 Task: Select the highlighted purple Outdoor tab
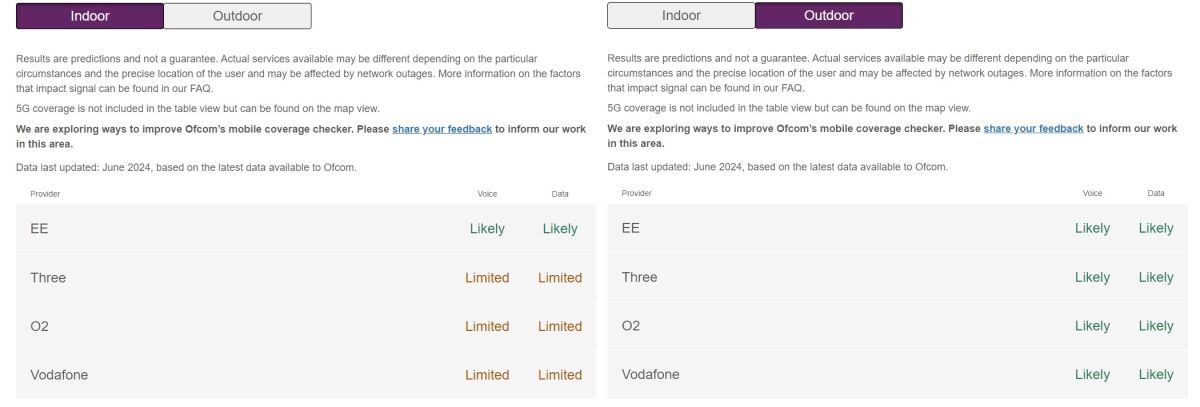828,16
